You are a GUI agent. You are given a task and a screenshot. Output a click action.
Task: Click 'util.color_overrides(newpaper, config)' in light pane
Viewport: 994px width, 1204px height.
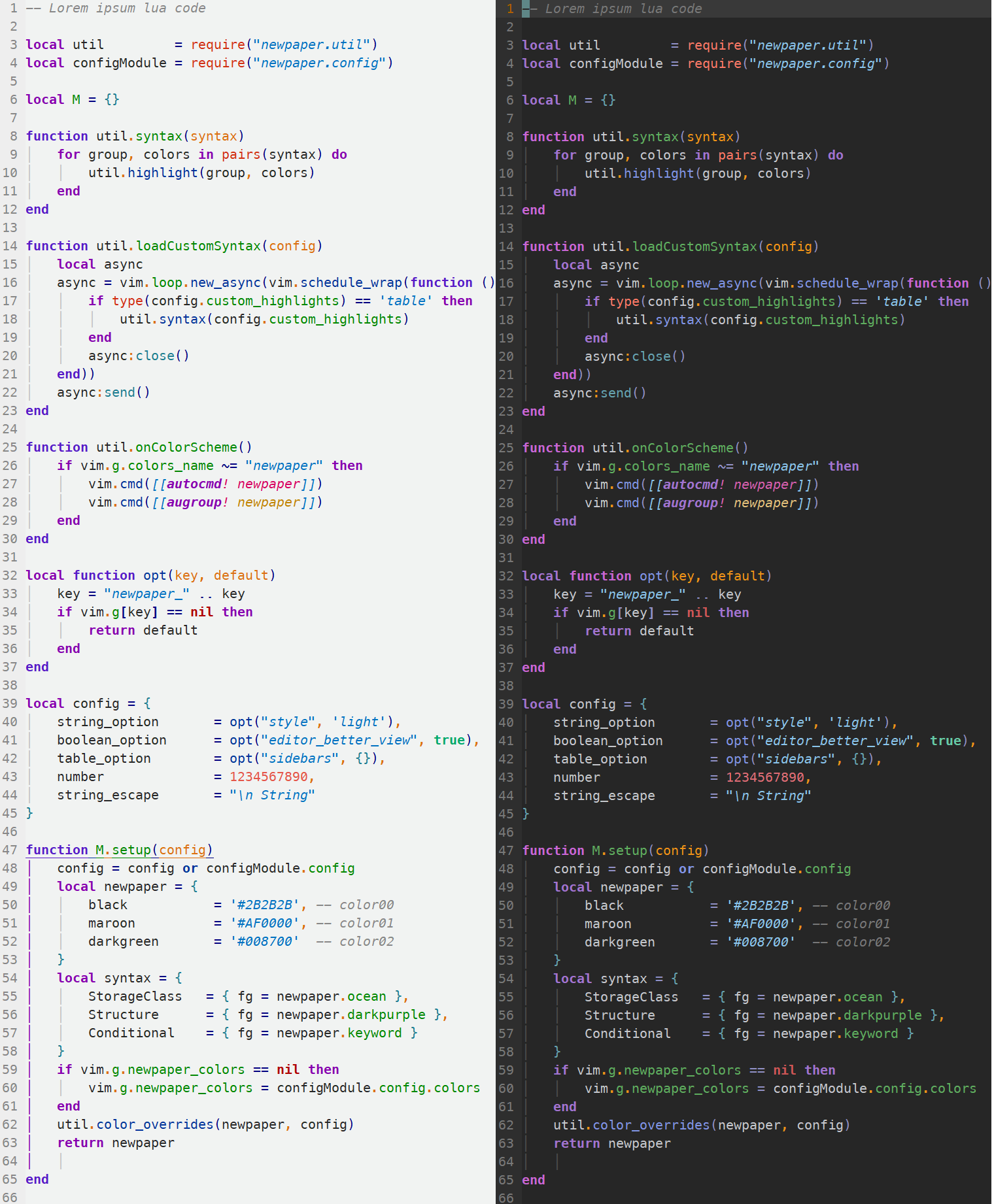206,1124
